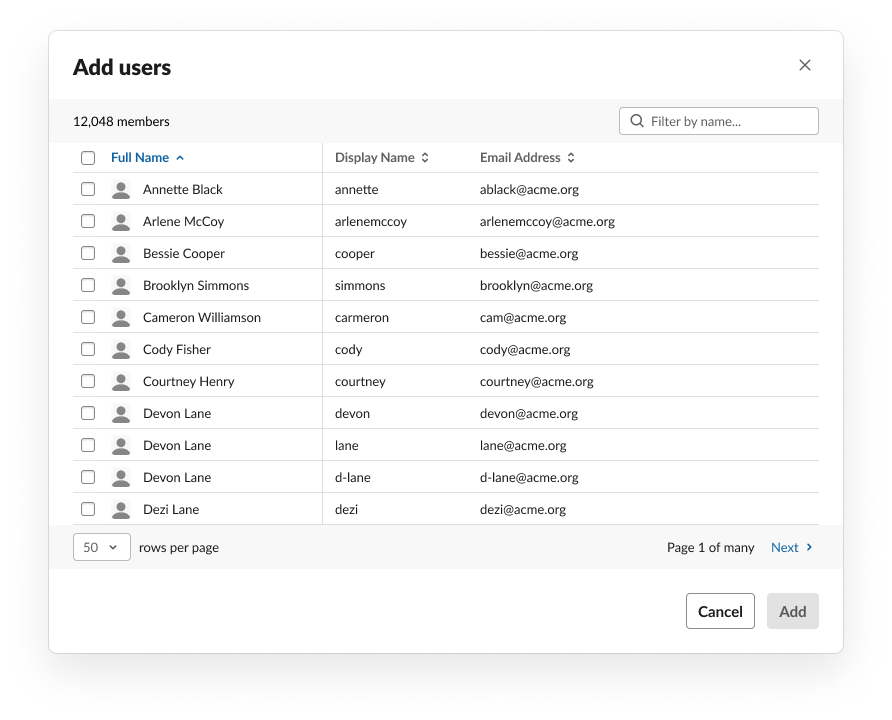
Task: Click the Add button
Action: point(792,612)
